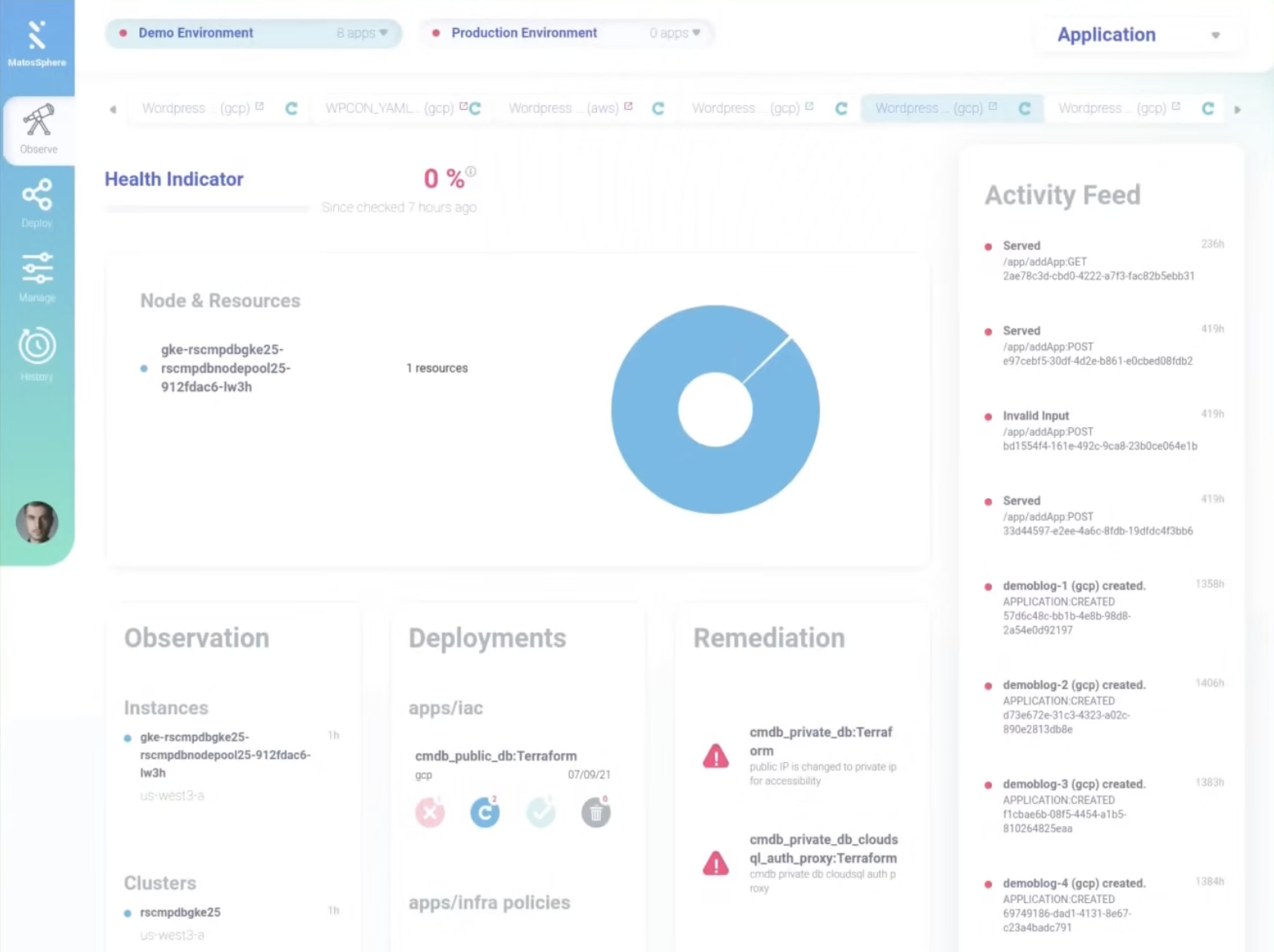Click the red X deployment icon

[x=430, y=813]
